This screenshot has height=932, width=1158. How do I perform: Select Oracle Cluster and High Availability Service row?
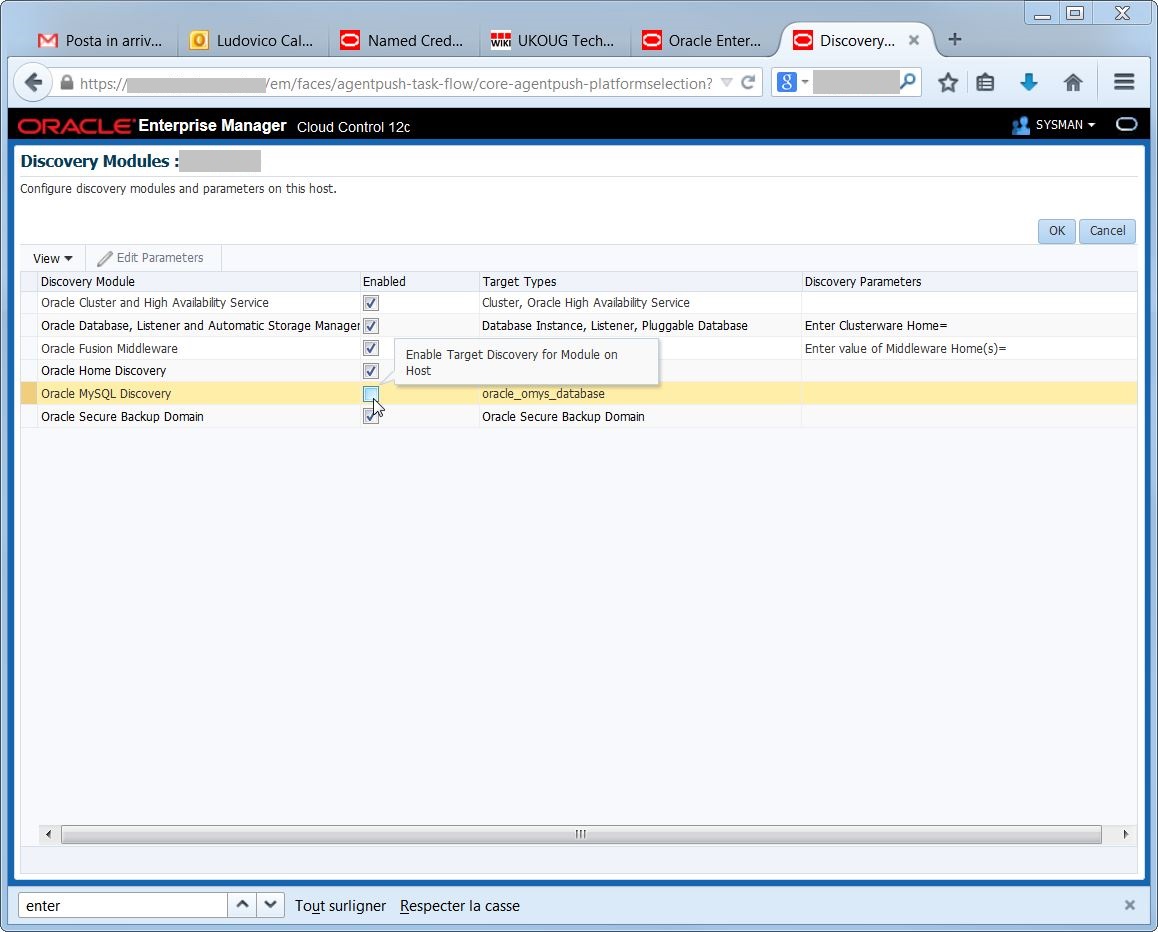(x=578, y=303)
